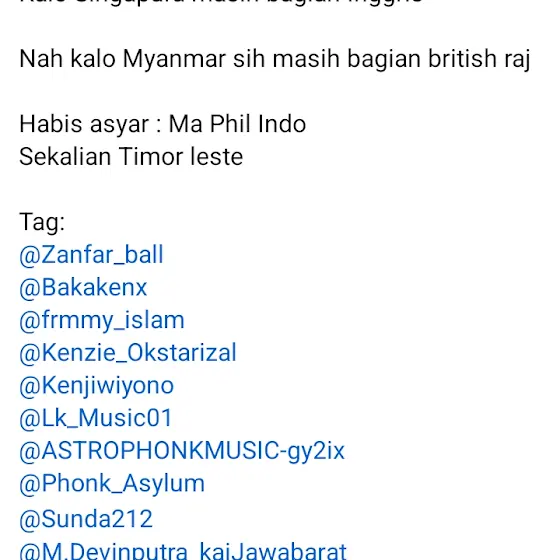
Task: Select the "Habis asyar" text
Action: pyautogui.click(x=84, y=124)
